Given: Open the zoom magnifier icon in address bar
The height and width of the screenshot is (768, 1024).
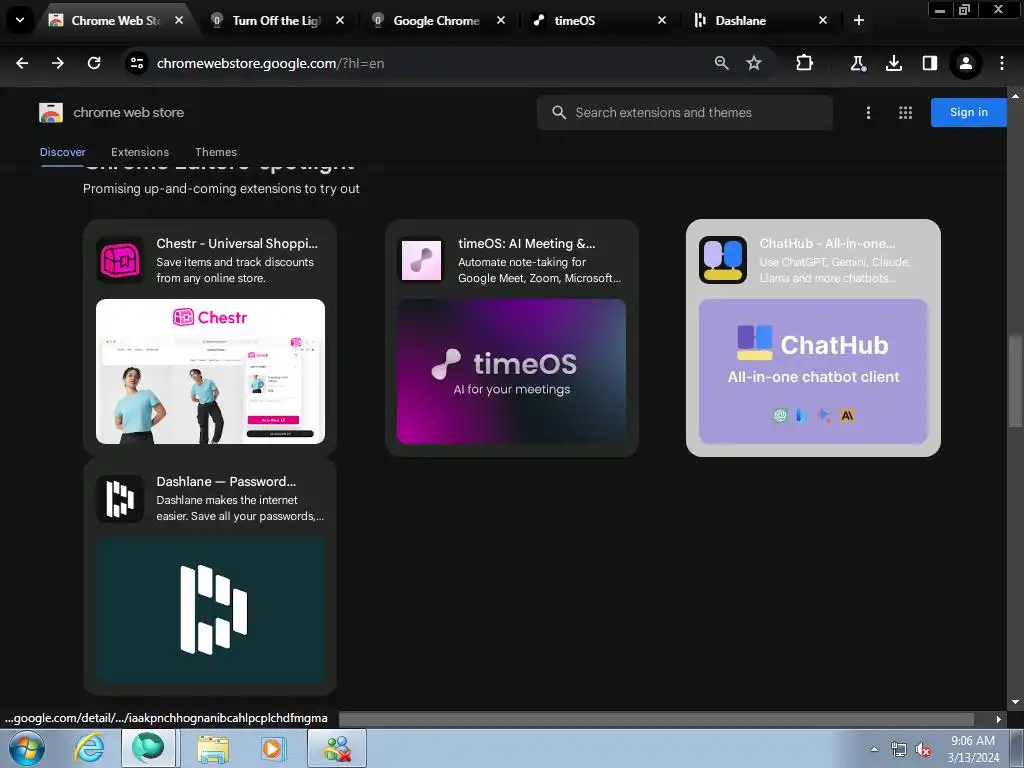Looking at the screenshot, I should [721, 63].
